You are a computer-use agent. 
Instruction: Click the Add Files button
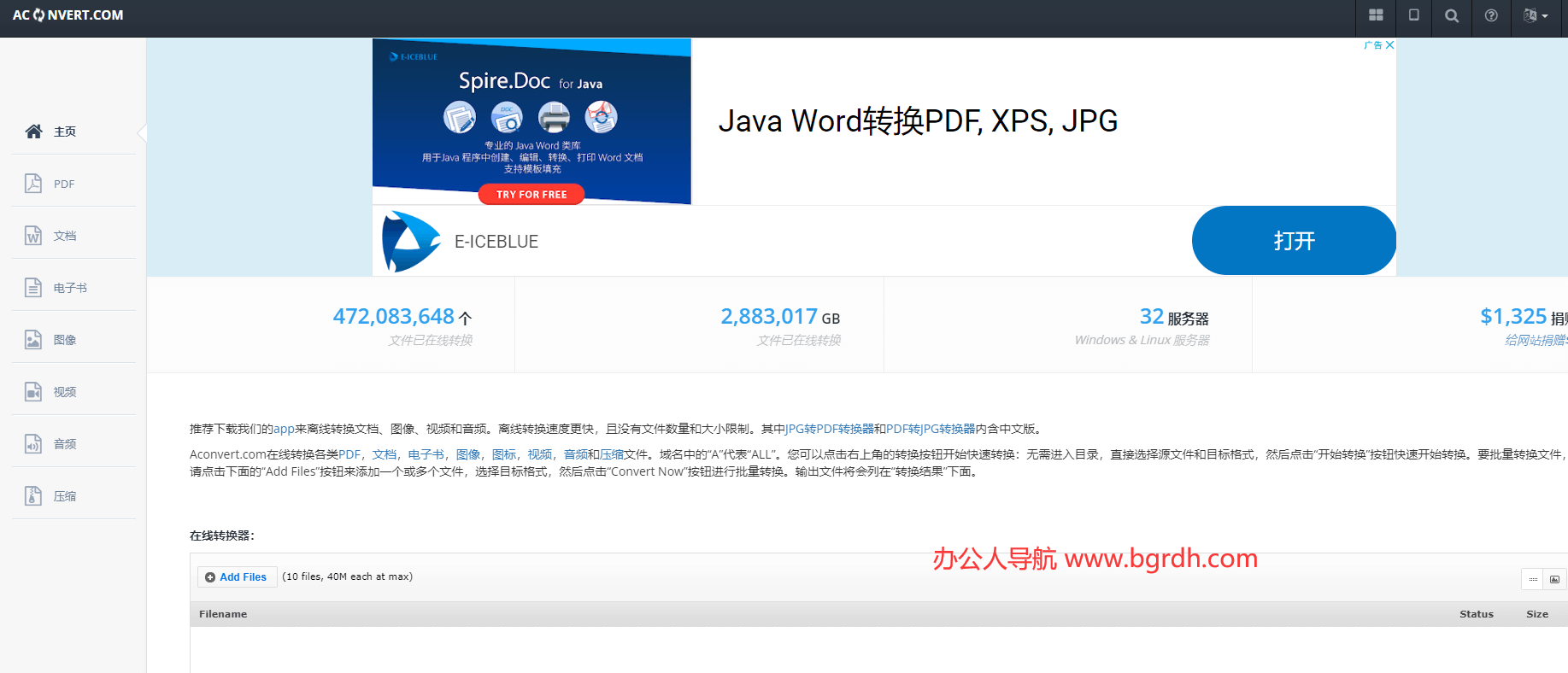[x=237, y=577]
